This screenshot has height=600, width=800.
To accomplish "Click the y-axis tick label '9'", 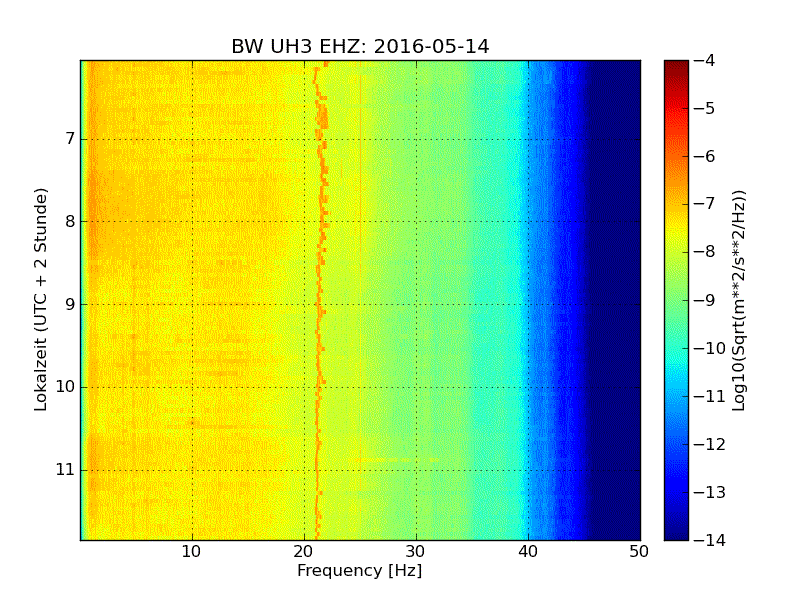I will (x=70, y=304).
